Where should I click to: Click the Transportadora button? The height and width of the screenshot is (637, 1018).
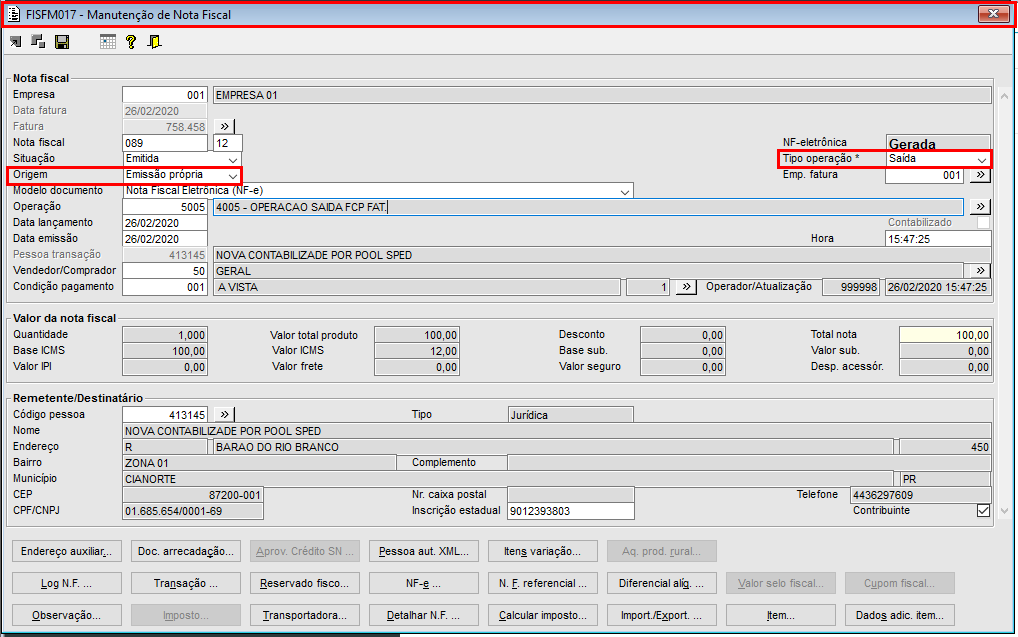304,615
